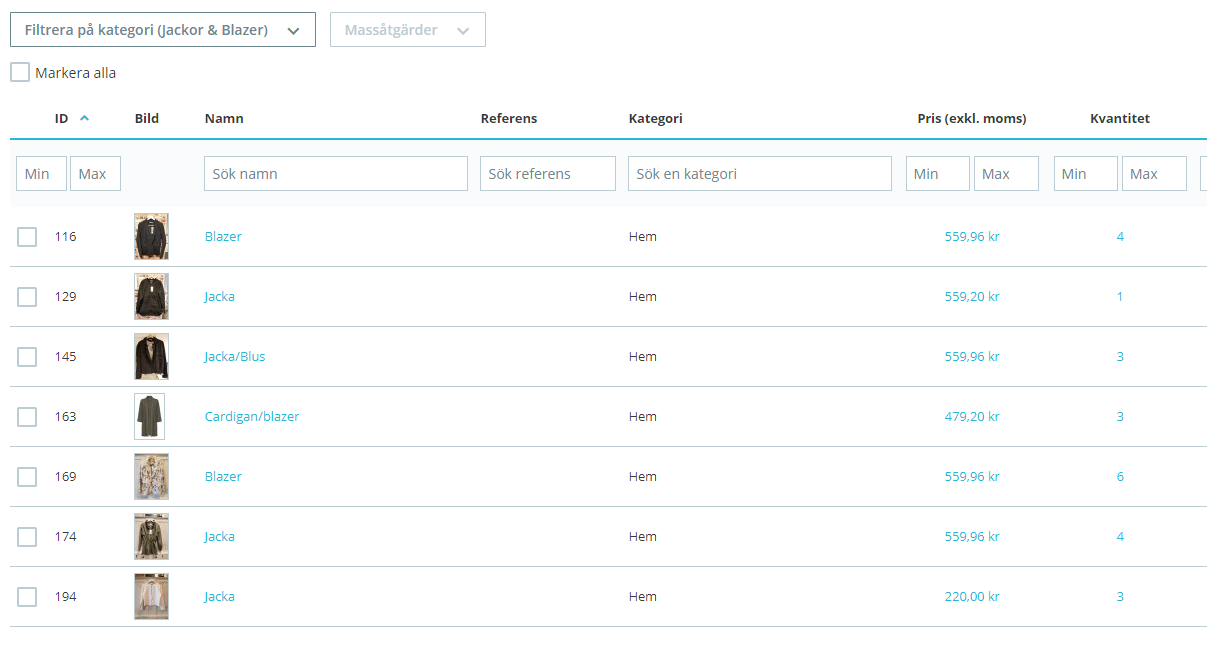Click the ID sort arrow icon
This screenshot has height=649, width=1207.
pyautogui.click(x=84, y=118)
